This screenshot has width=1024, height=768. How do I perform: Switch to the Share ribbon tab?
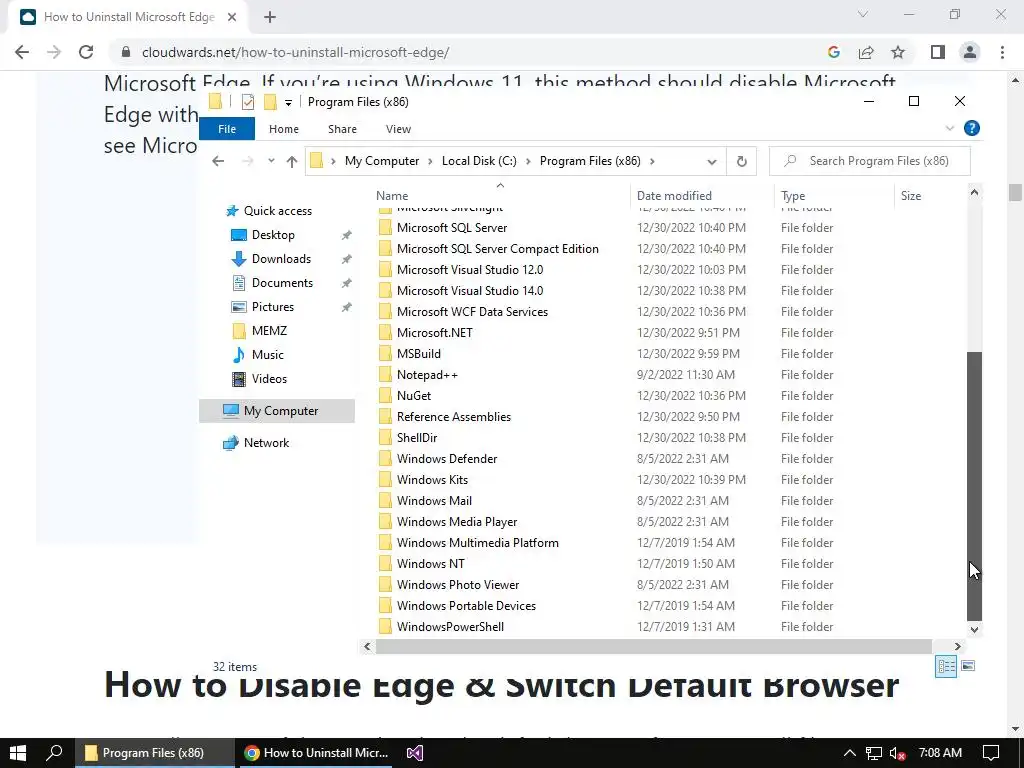(342, 129)
